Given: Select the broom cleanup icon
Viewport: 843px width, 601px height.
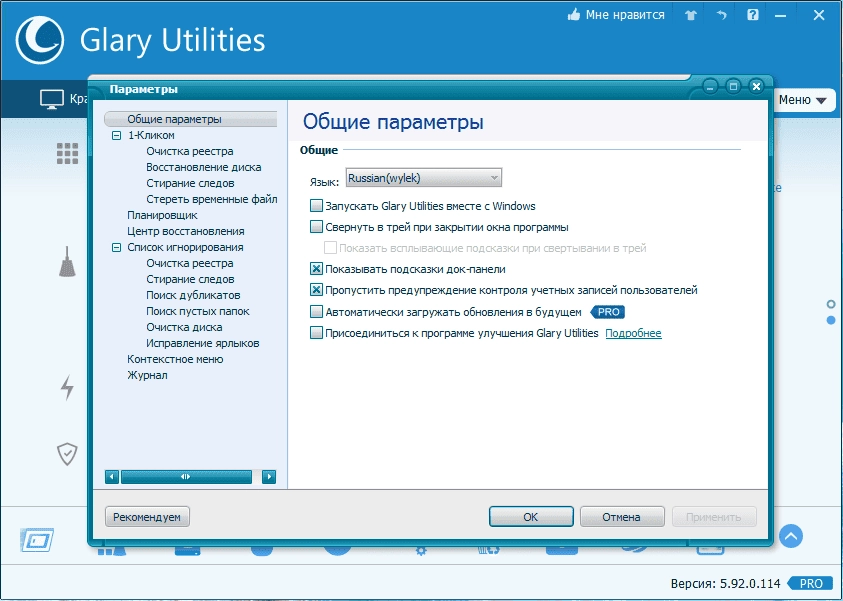Looking at the screenshot, I should 67,262.
